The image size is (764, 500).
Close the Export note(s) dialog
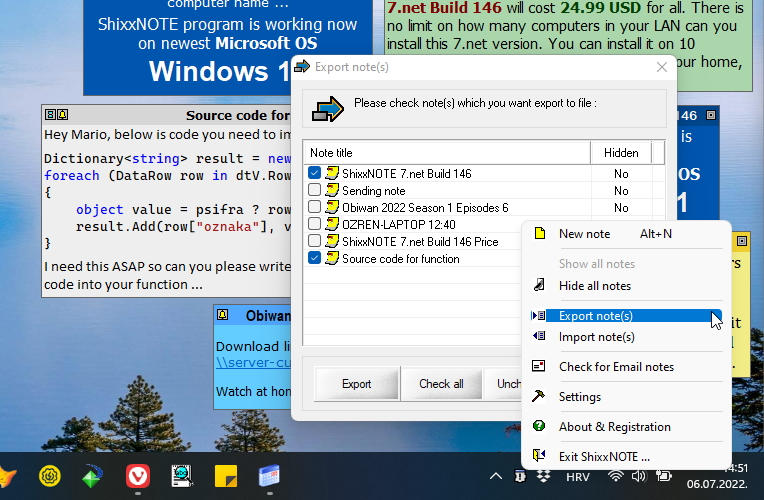[661, 67]
